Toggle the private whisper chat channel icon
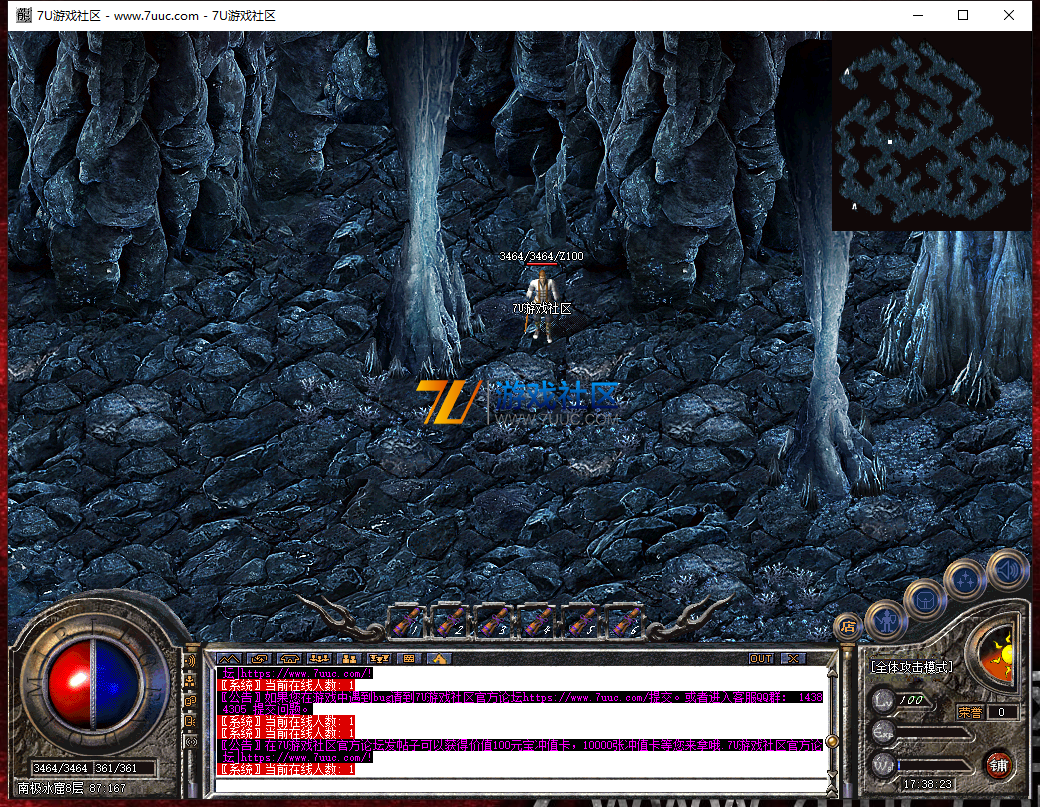This screenshot has height=807, width=1040. 190,721
